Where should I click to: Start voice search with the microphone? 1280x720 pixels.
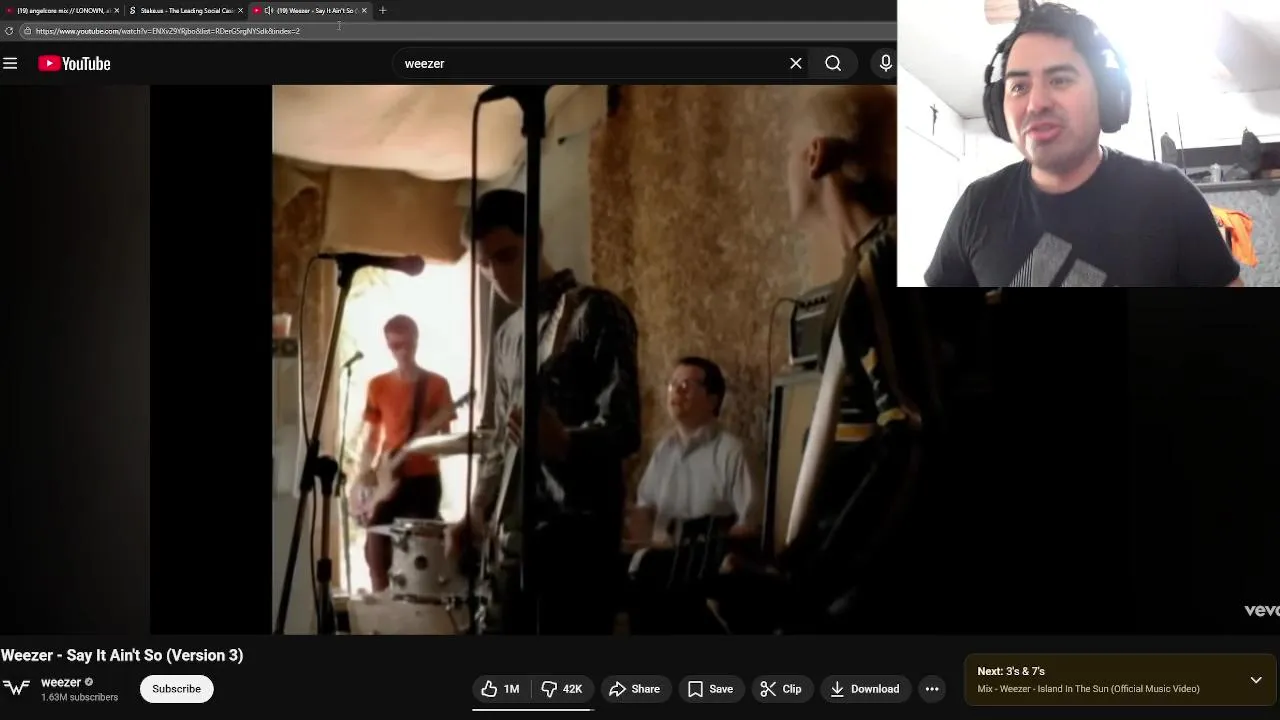pos(885,63)
